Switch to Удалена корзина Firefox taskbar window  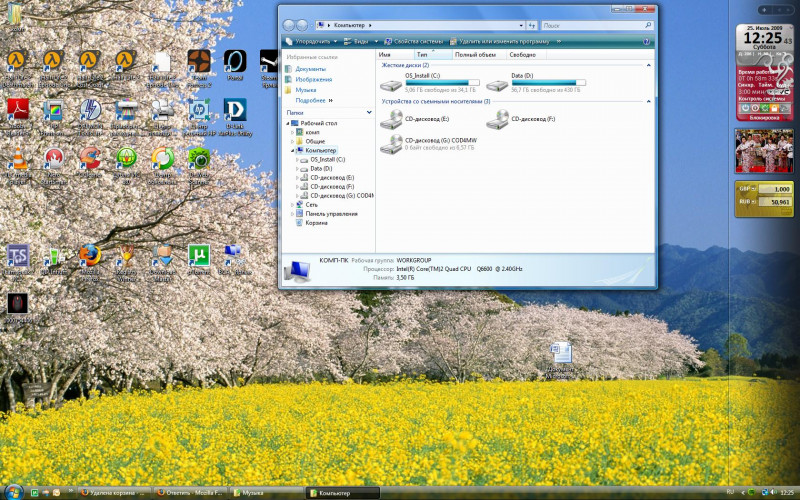tap(115, 493)
